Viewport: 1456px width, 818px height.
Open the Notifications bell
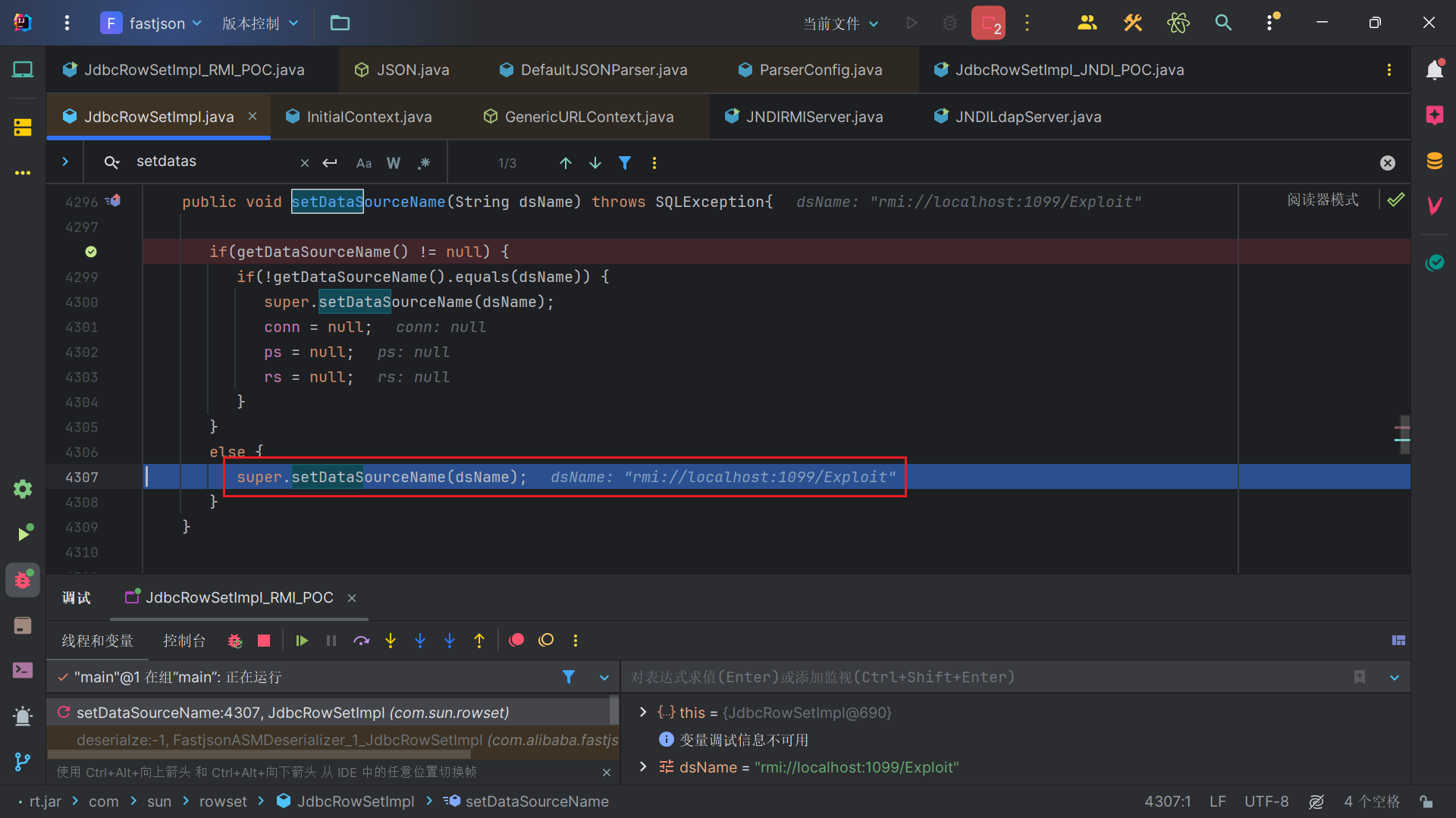[1434, 70]
